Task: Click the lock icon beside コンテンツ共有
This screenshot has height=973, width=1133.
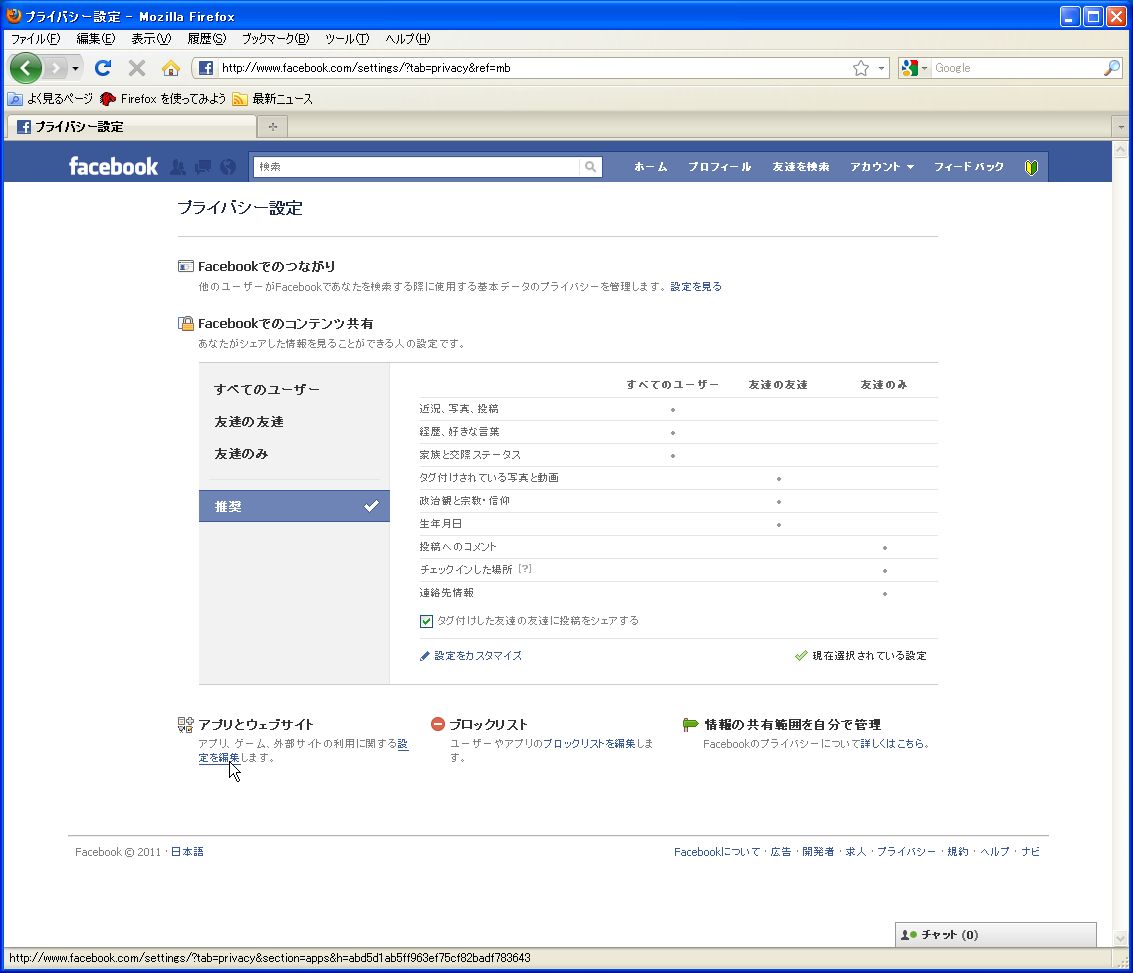Action: click(x=186, y=323)
